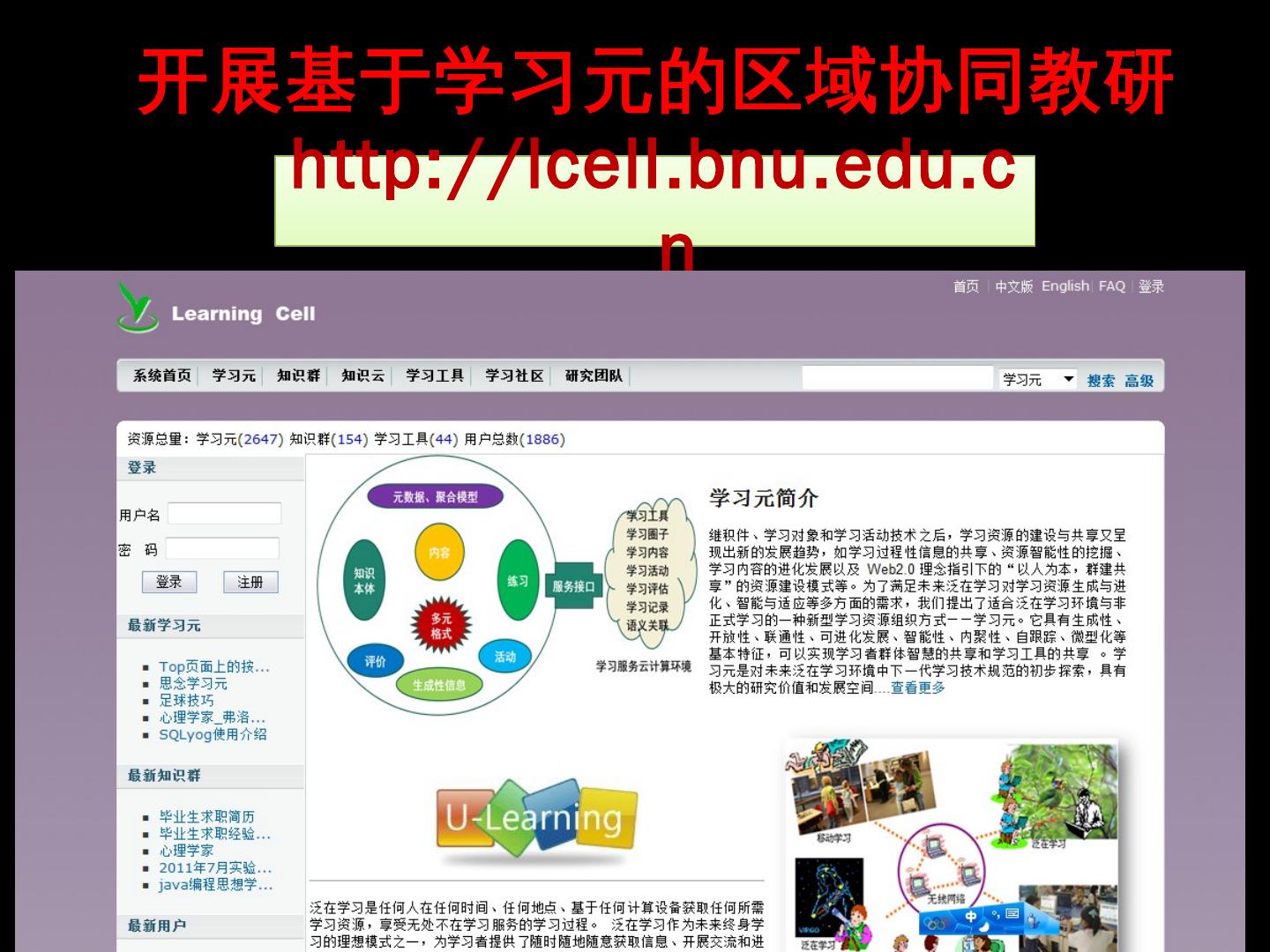
Task: Open the 学习工具 navigation menu
Action: coord(435,376)
